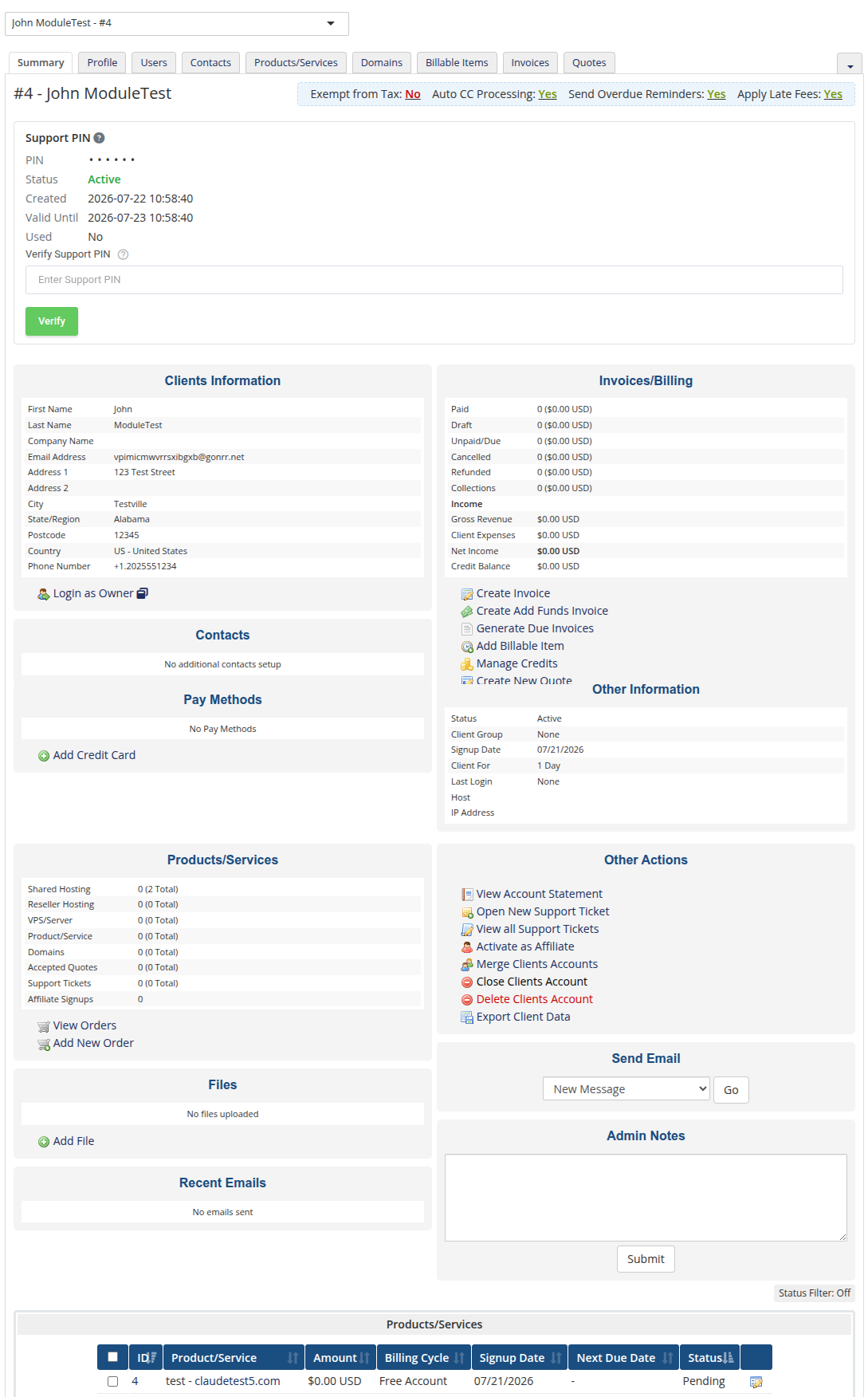Screen dimensions: 868x1397
Task: Toggle Auto CC Processing 'Yes' setting
Action: (548, 94)
